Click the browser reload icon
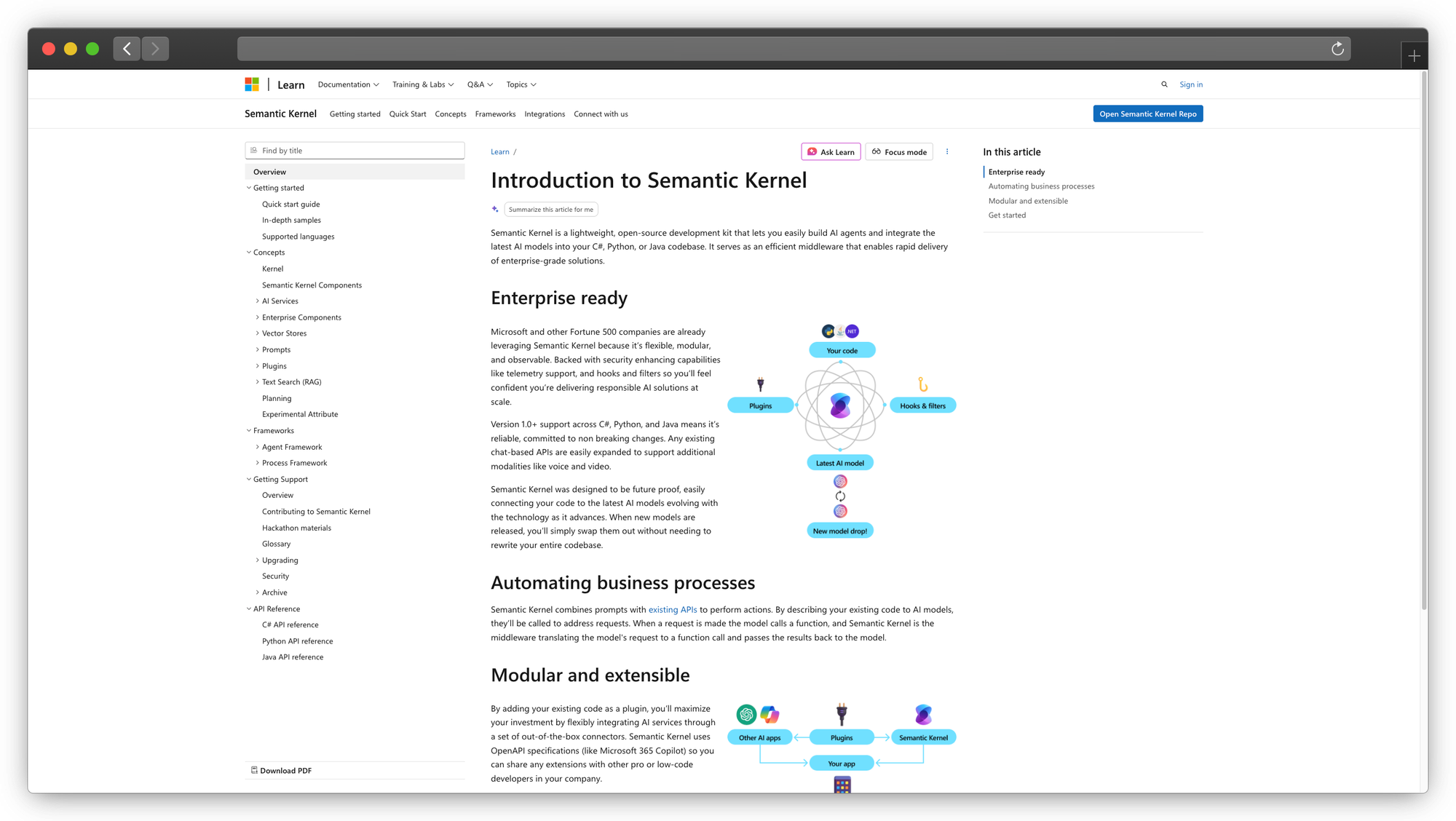Screen dimensions: 1456x821 click(x=1337, y=49)
